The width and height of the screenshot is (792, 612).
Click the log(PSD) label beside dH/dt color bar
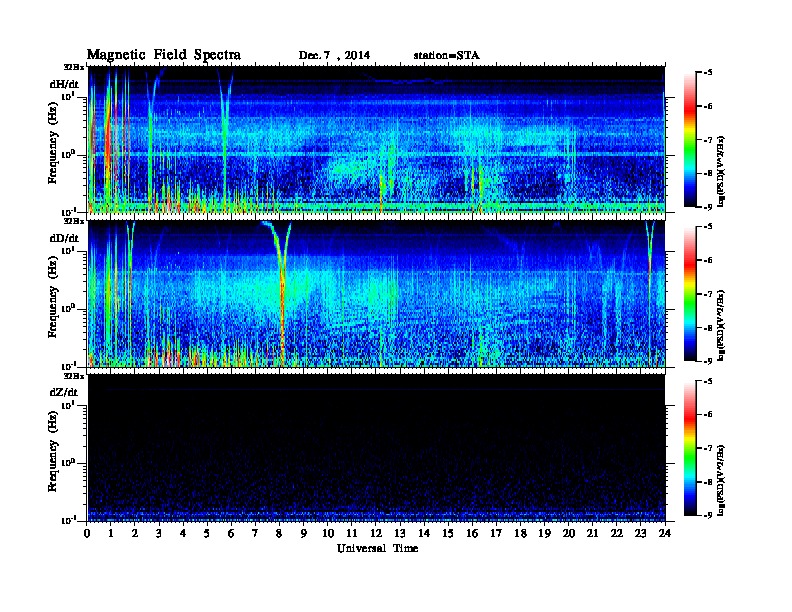pos(722,171)
